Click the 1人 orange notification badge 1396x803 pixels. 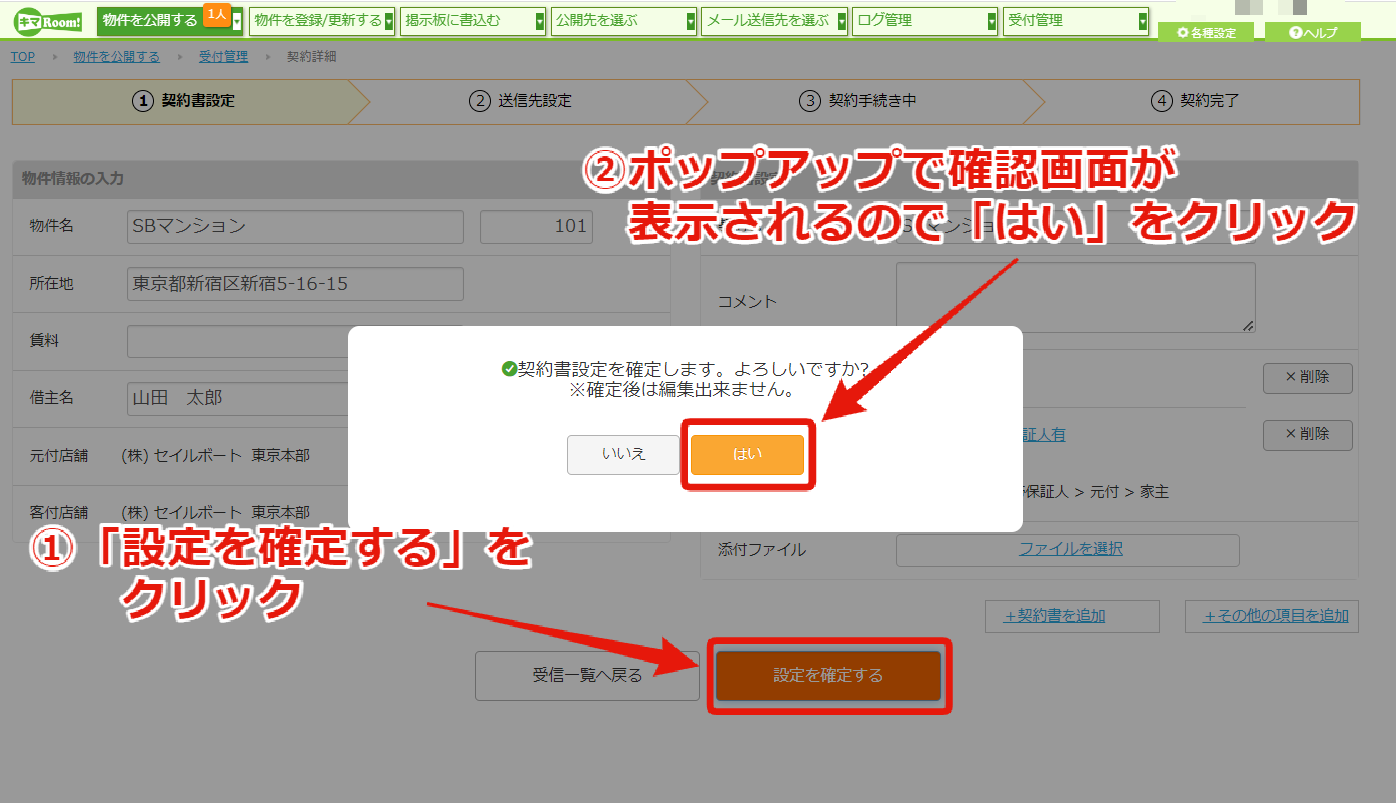tap(216, 14)
